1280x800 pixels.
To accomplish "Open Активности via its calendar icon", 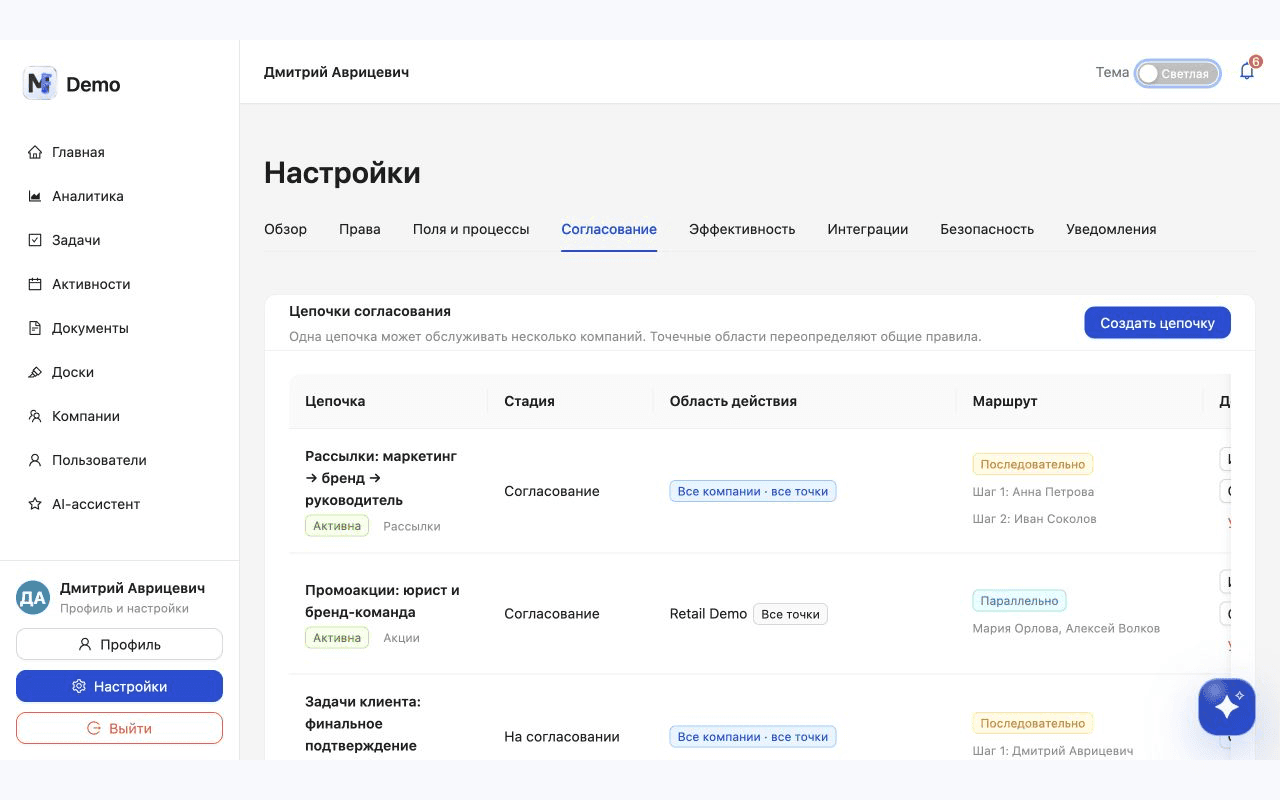I will (x=35, y=284).
